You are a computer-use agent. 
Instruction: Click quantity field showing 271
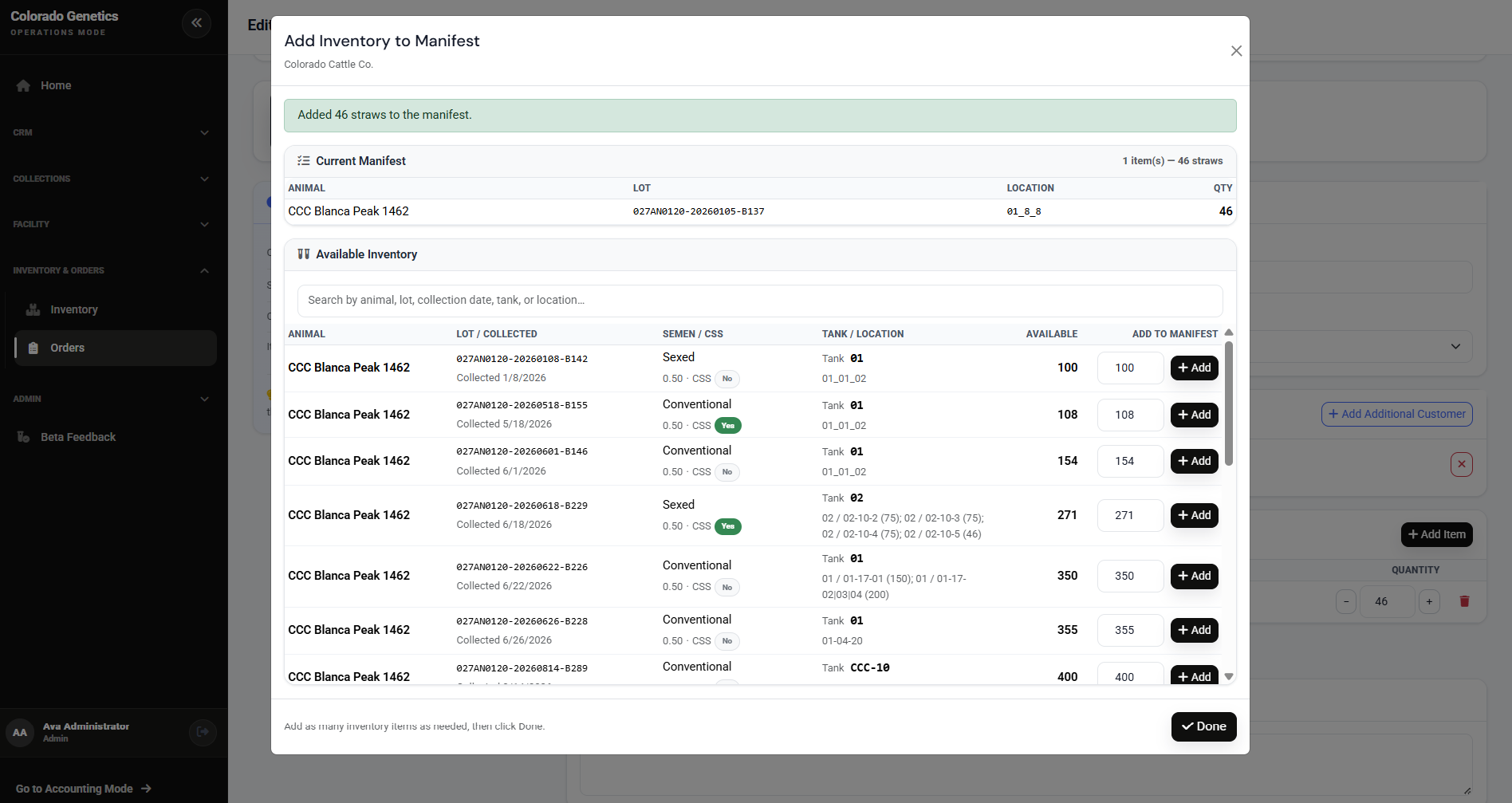coord(1130,515)
